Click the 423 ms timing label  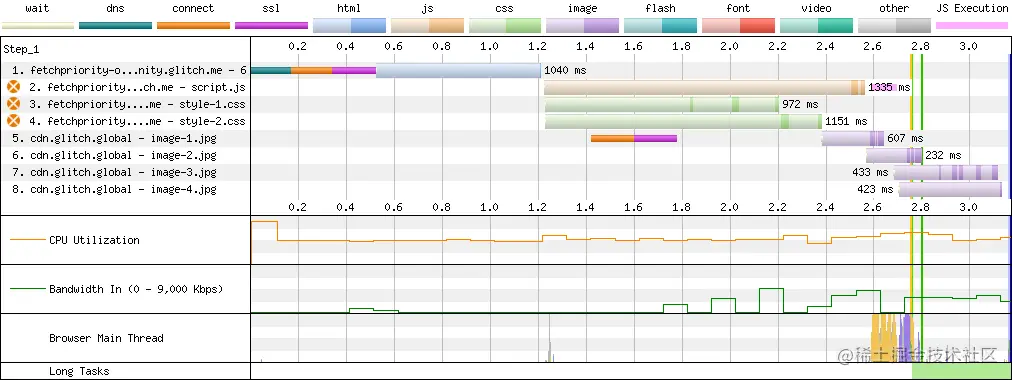point(875,189)
